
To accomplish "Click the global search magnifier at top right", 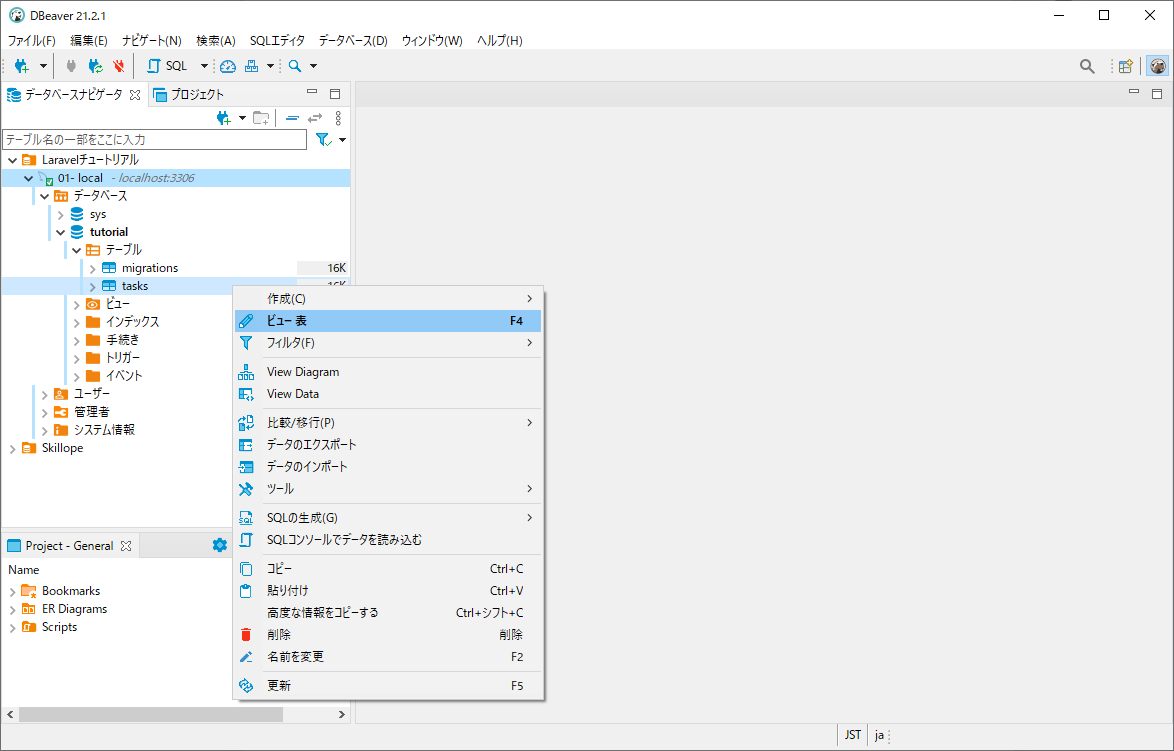I will tap(1087, 66).
